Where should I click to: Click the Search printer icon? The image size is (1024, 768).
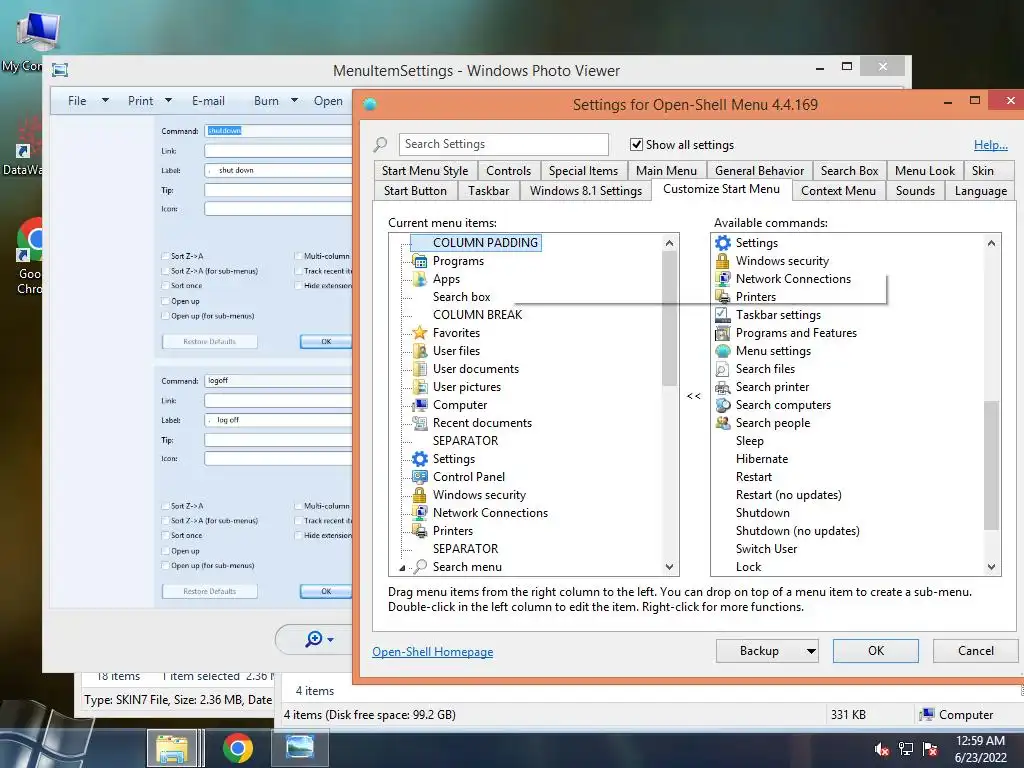pyautogui.click(x=722, y=387)
